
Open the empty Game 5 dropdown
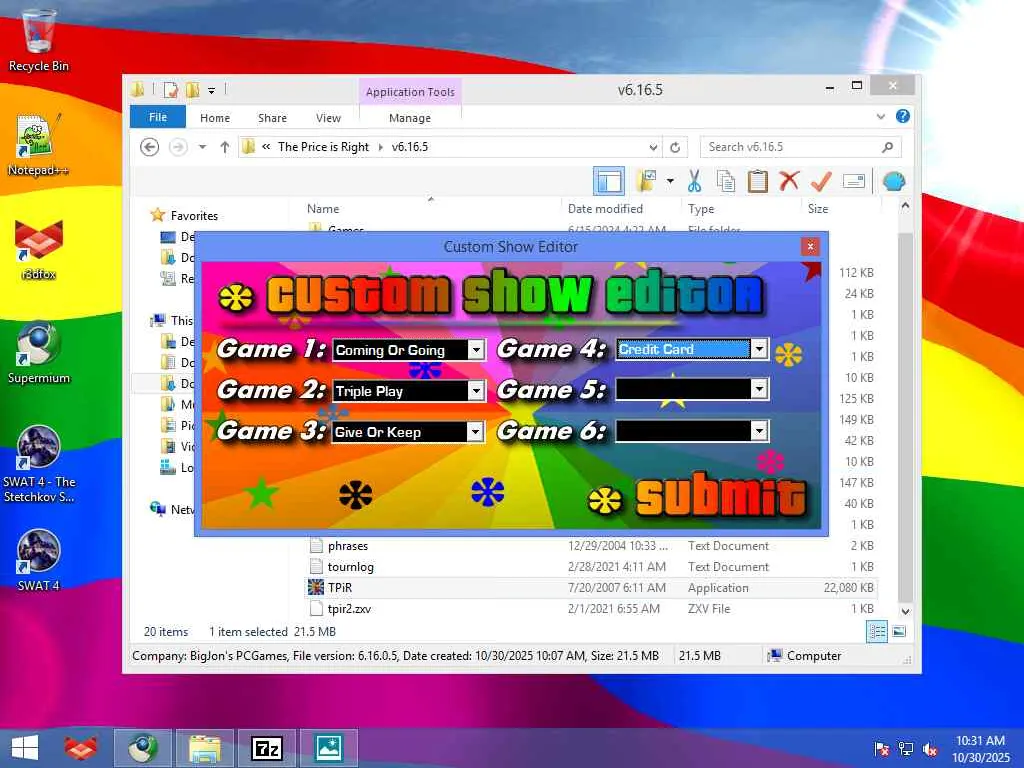click(x=759, y=390)
